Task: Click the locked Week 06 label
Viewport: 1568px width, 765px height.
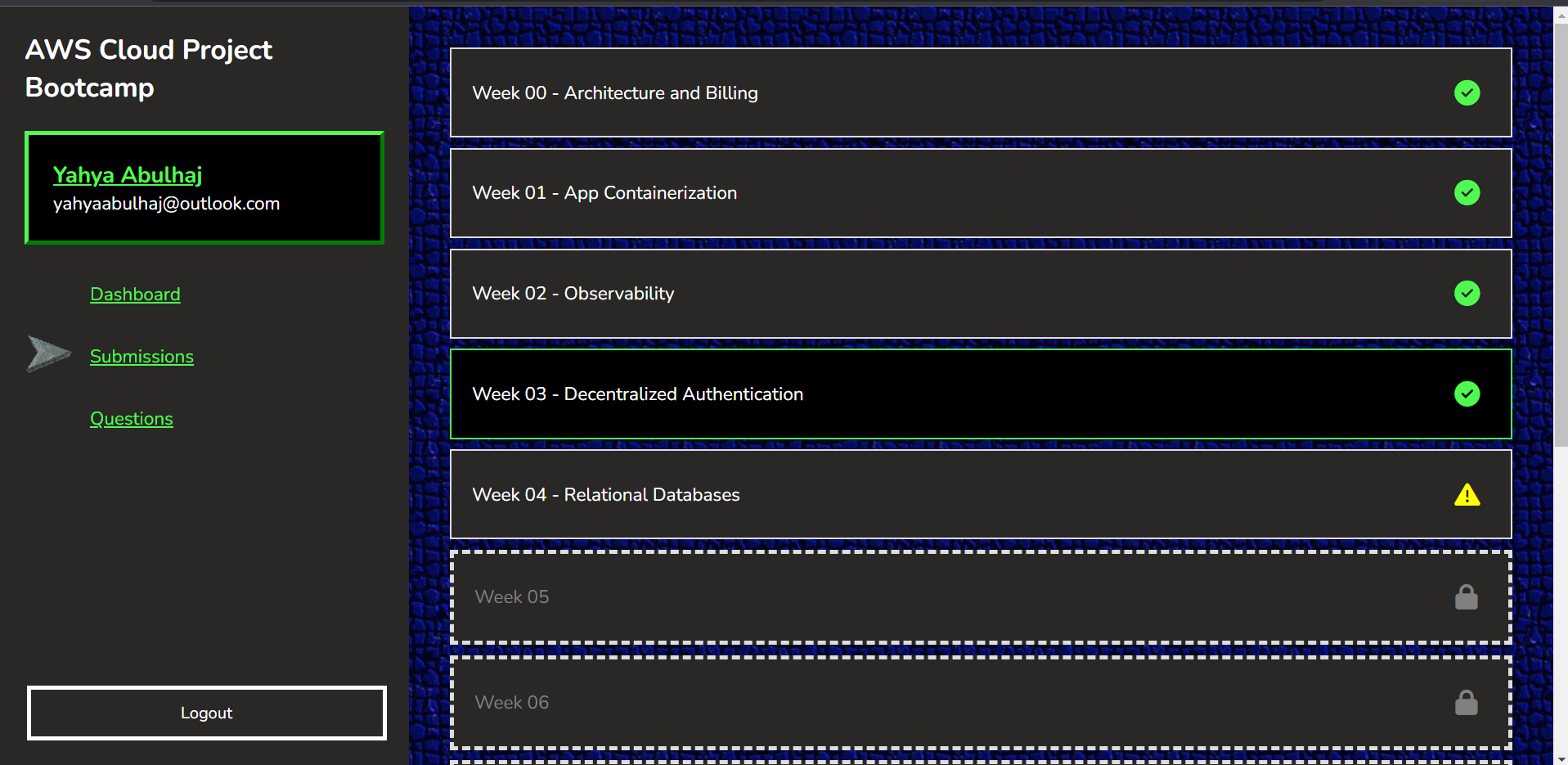Action: 512,702
